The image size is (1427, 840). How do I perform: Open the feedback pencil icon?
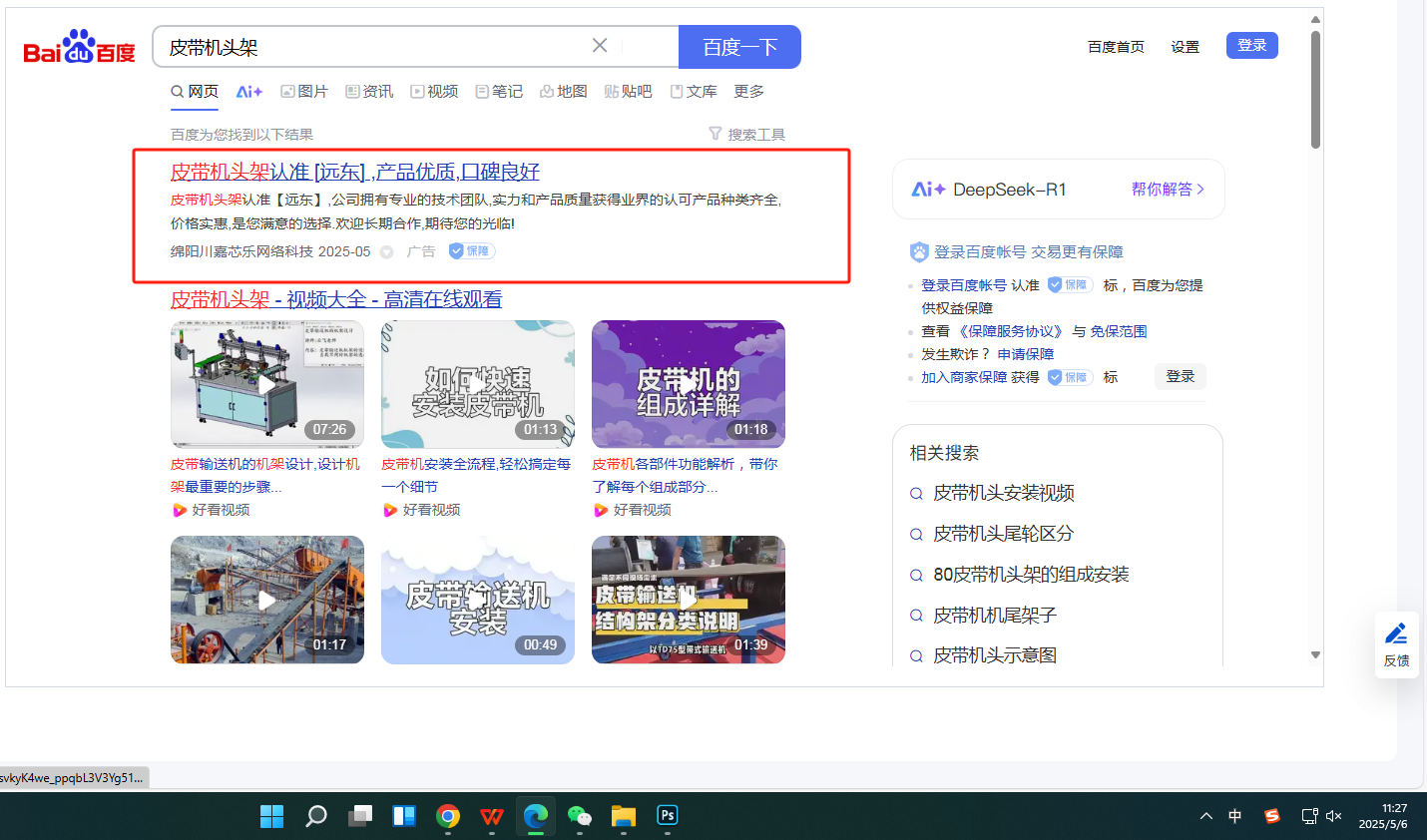[1396, 644]
